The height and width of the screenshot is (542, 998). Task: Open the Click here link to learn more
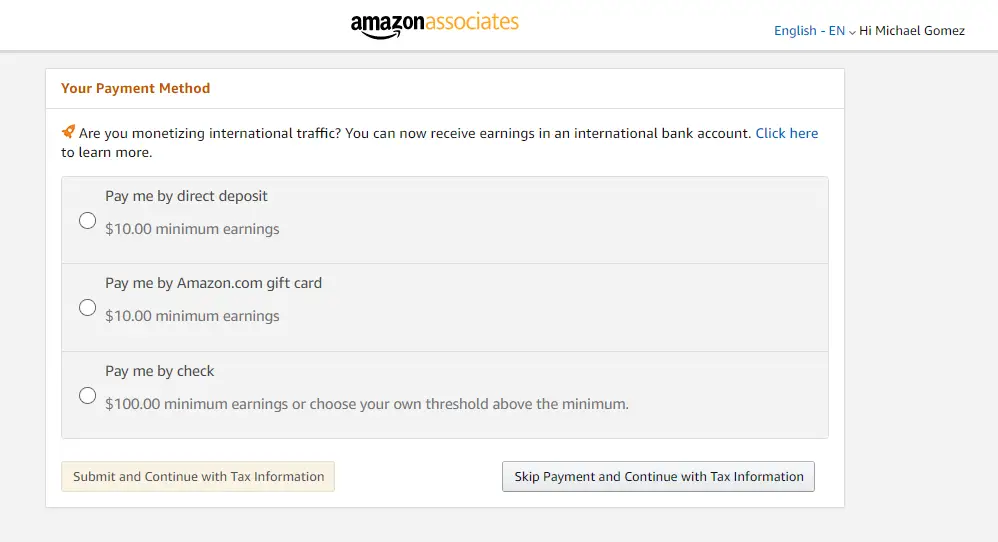pyautogui.click(x=787, y=133)
